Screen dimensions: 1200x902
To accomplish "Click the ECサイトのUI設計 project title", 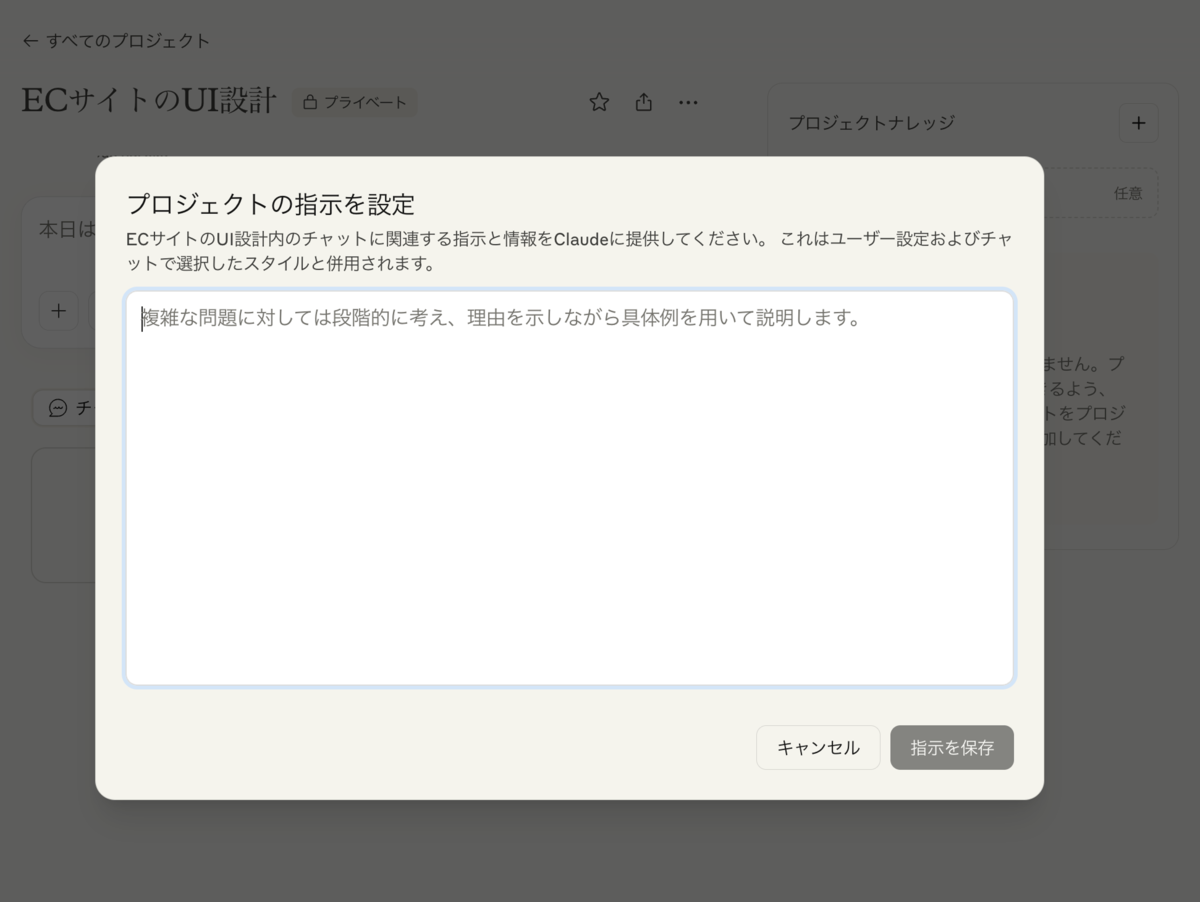I will click(x=149, y=101).
